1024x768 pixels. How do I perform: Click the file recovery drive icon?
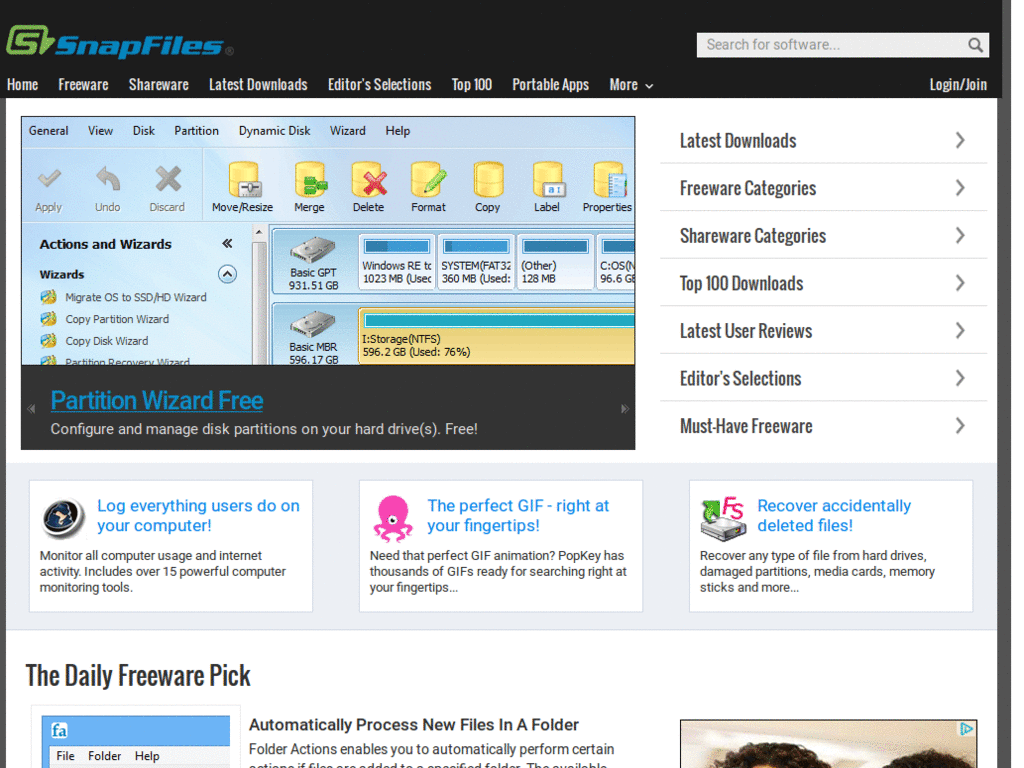pos(723,519)
